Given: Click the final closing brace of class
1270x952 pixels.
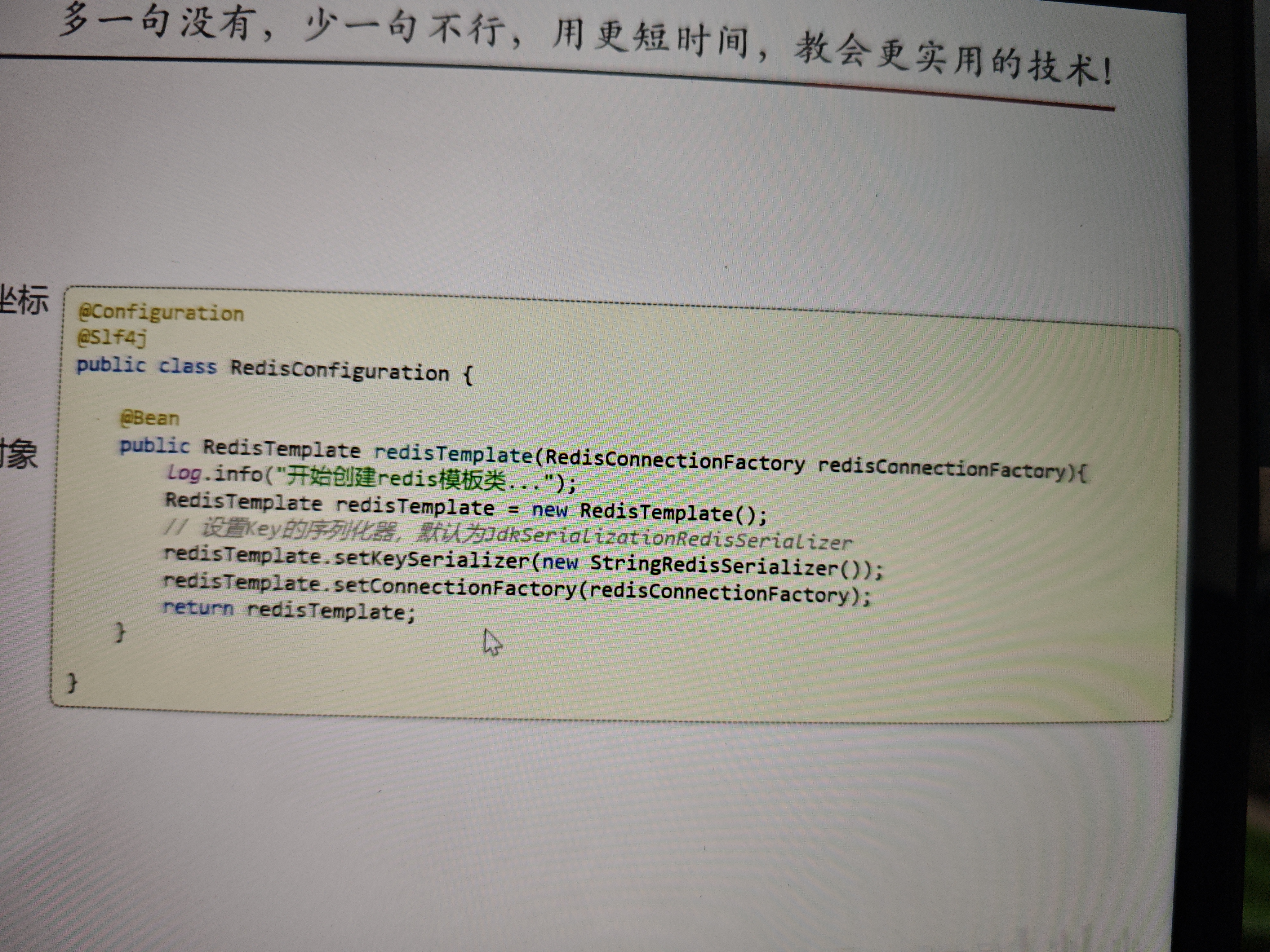Looking at the screenshot, I should (72, 683).
